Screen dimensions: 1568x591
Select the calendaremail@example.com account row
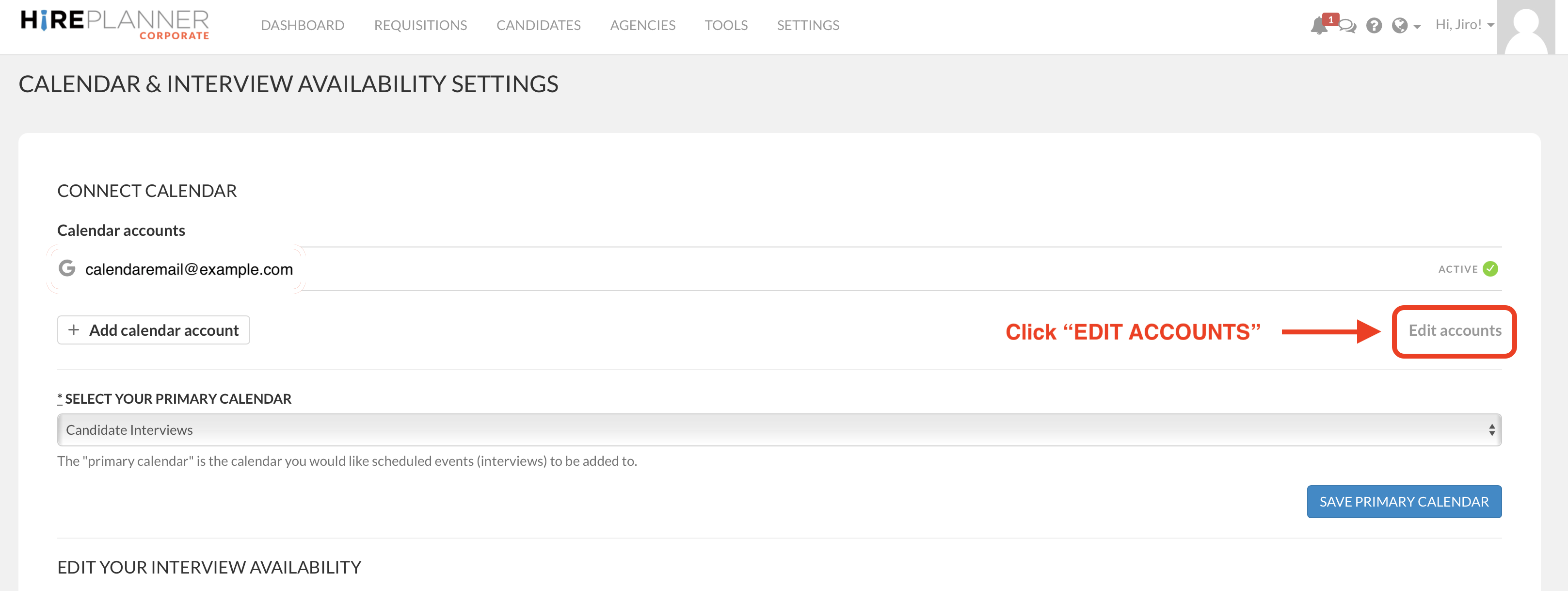tap(189, 269)
